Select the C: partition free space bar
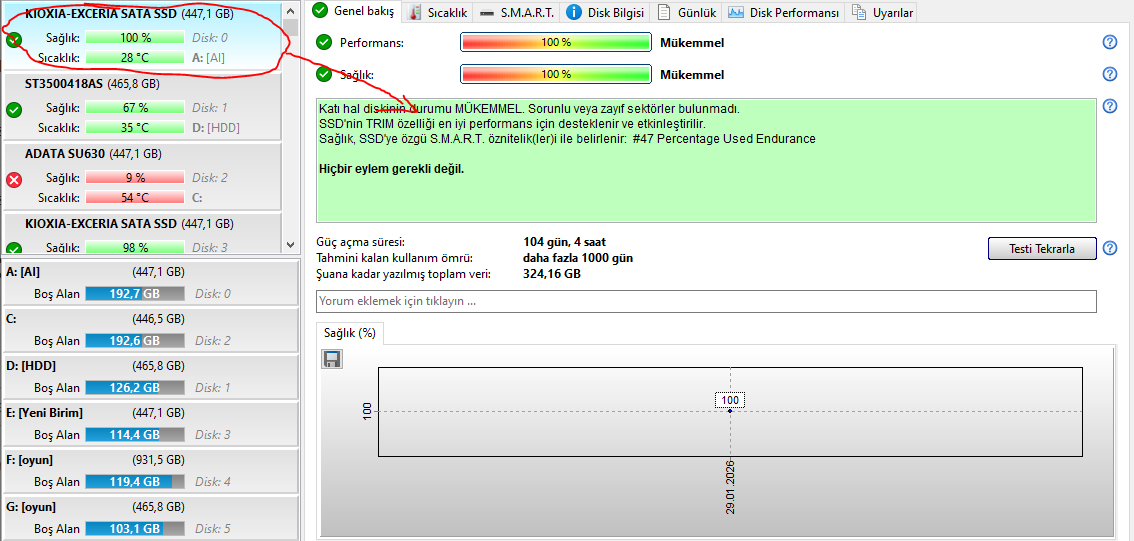 pyautogui.click(x=134, y=340)
